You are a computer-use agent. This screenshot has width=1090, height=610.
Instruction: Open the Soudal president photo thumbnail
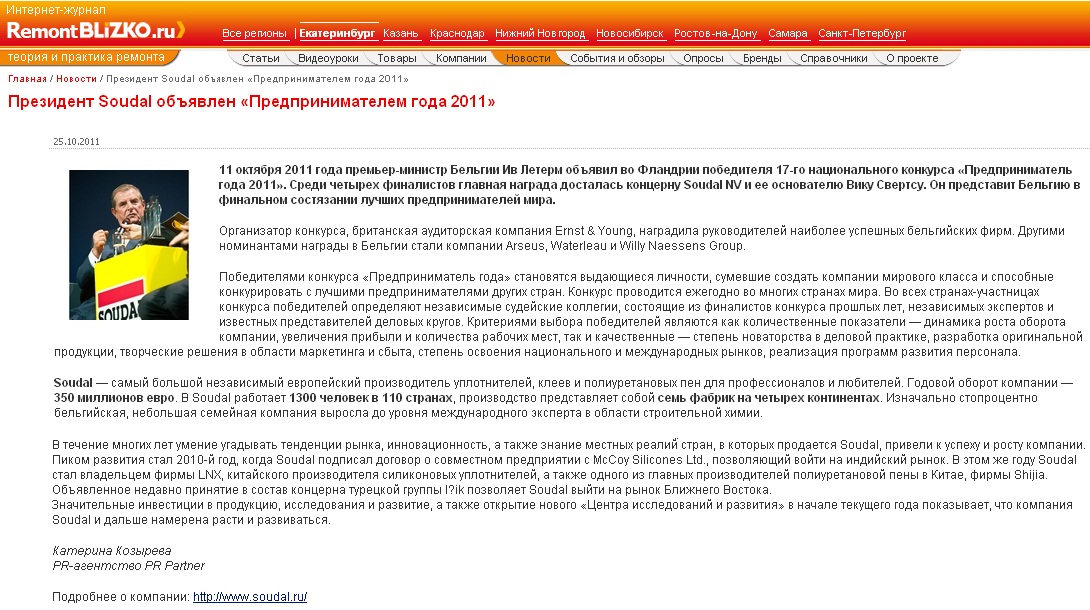tap(129, 245)
